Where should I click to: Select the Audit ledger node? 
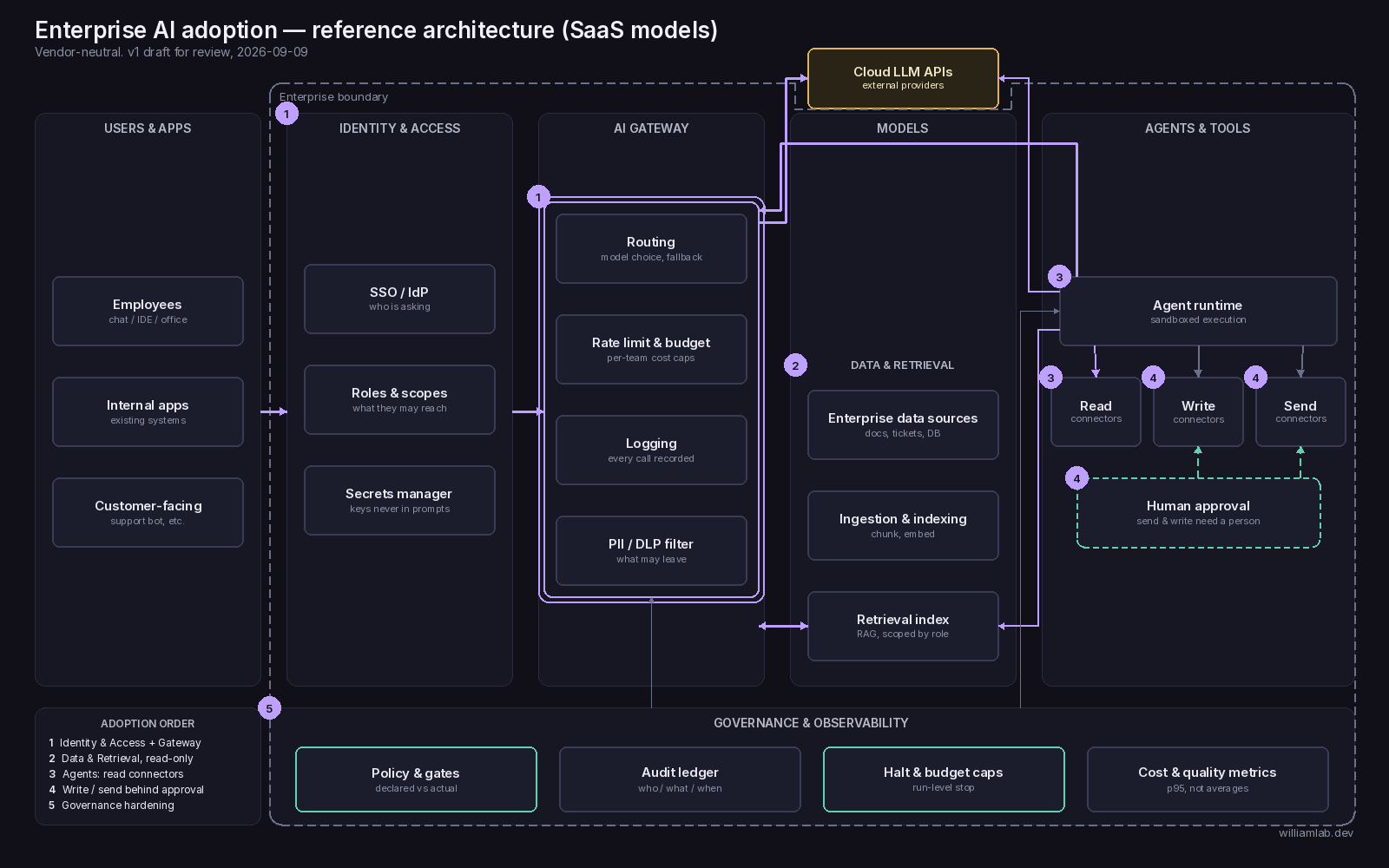680,779
